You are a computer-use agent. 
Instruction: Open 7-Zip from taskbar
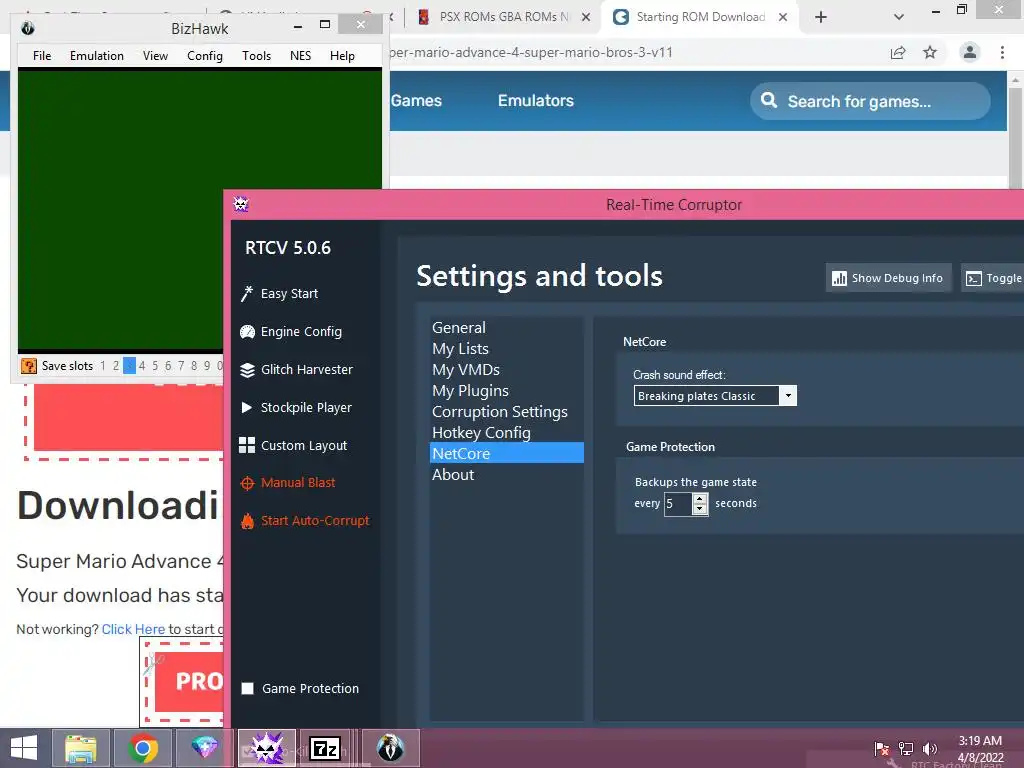pos(325,748)
